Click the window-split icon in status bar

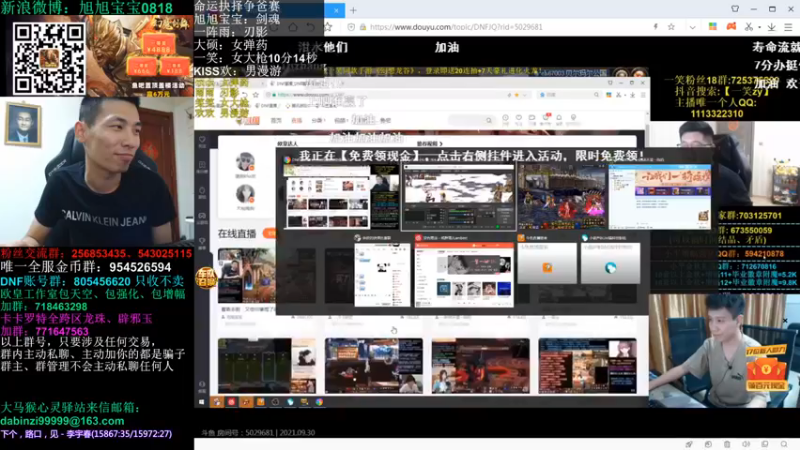click(x=764, y=444)
